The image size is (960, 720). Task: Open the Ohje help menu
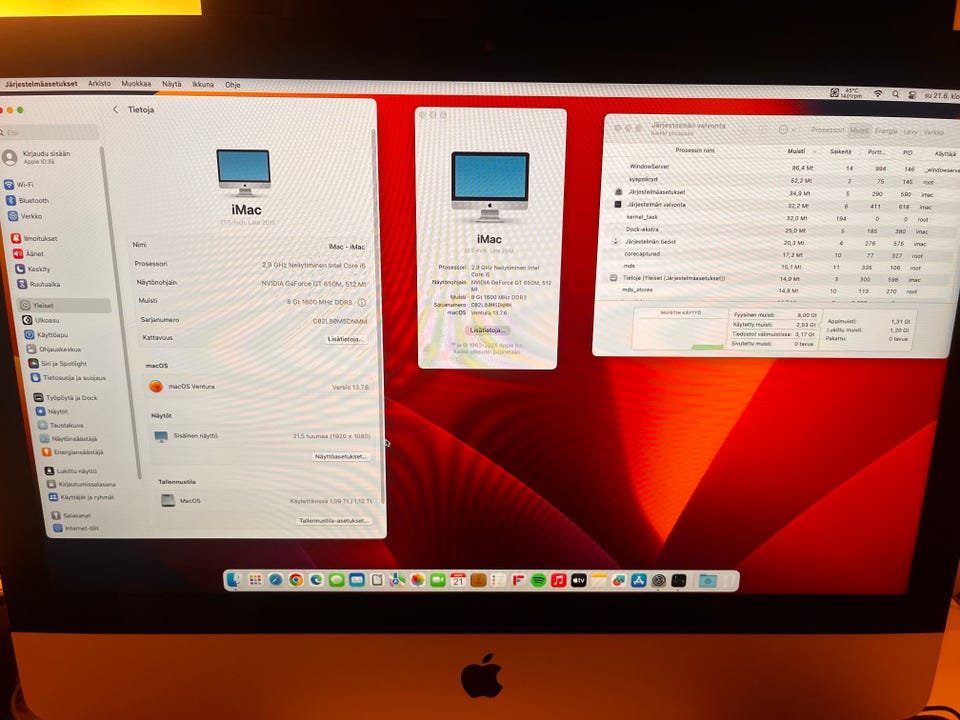233,84
